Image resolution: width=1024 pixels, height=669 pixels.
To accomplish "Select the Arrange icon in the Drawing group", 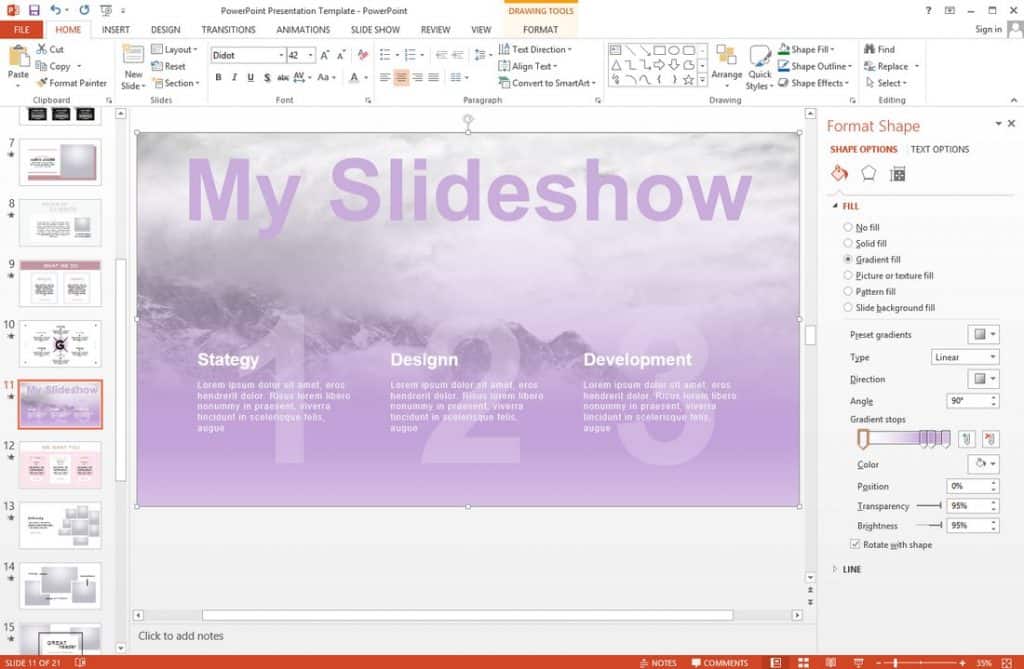I will [729, 66].
